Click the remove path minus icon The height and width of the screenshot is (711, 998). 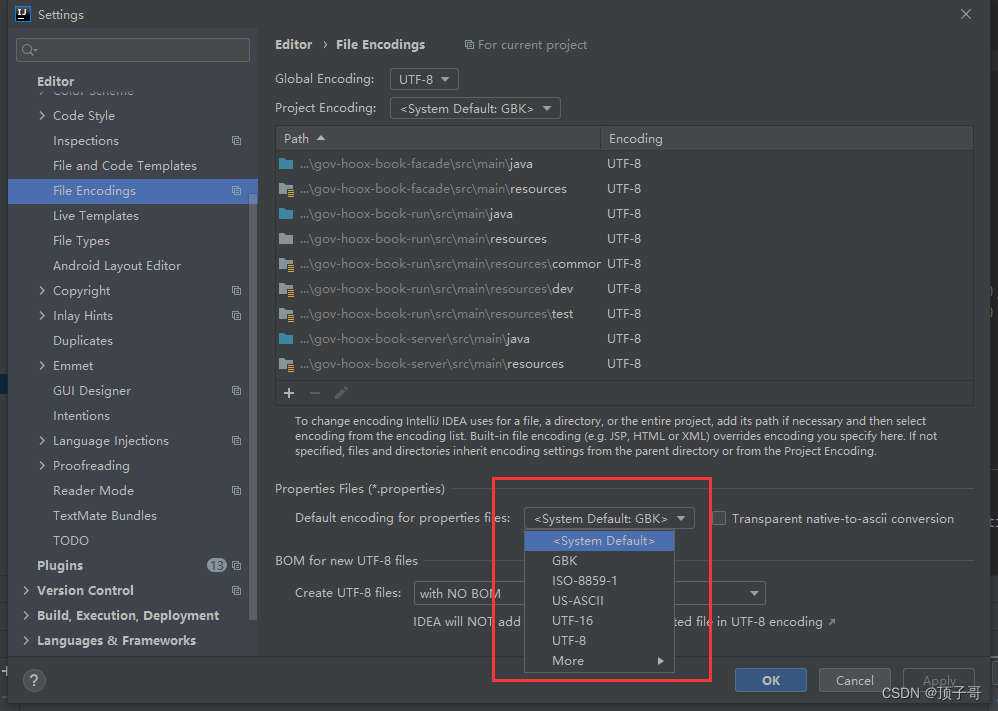tap(315, 393)
